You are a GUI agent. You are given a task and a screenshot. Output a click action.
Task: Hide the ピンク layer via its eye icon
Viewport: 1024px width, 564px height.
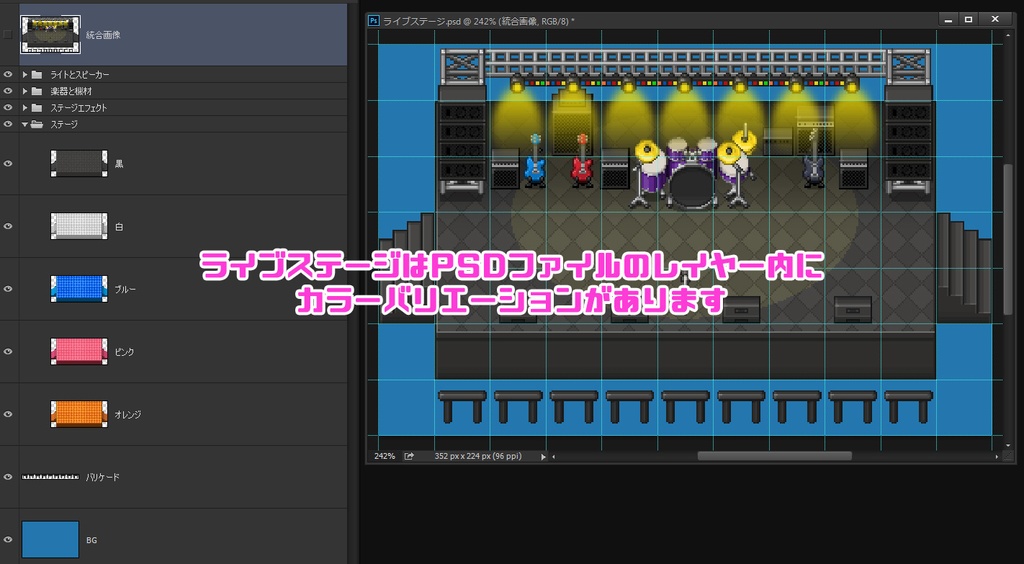pyautogui.click(x=8, y=352)
